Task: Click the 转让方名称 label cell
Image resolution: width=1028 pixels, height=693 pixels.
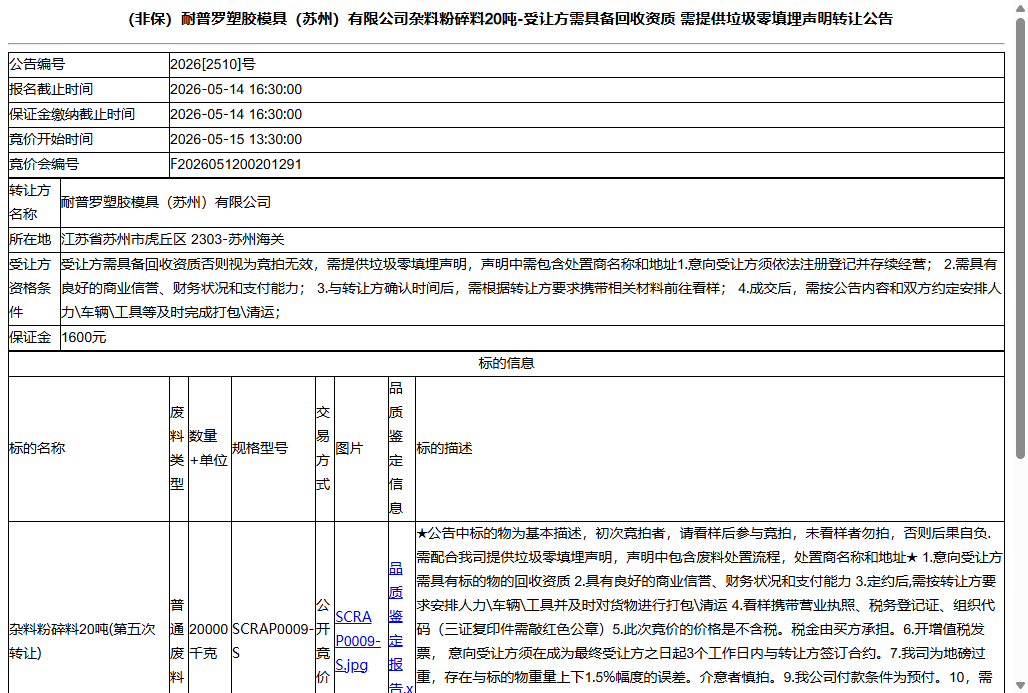Action: 34,203
